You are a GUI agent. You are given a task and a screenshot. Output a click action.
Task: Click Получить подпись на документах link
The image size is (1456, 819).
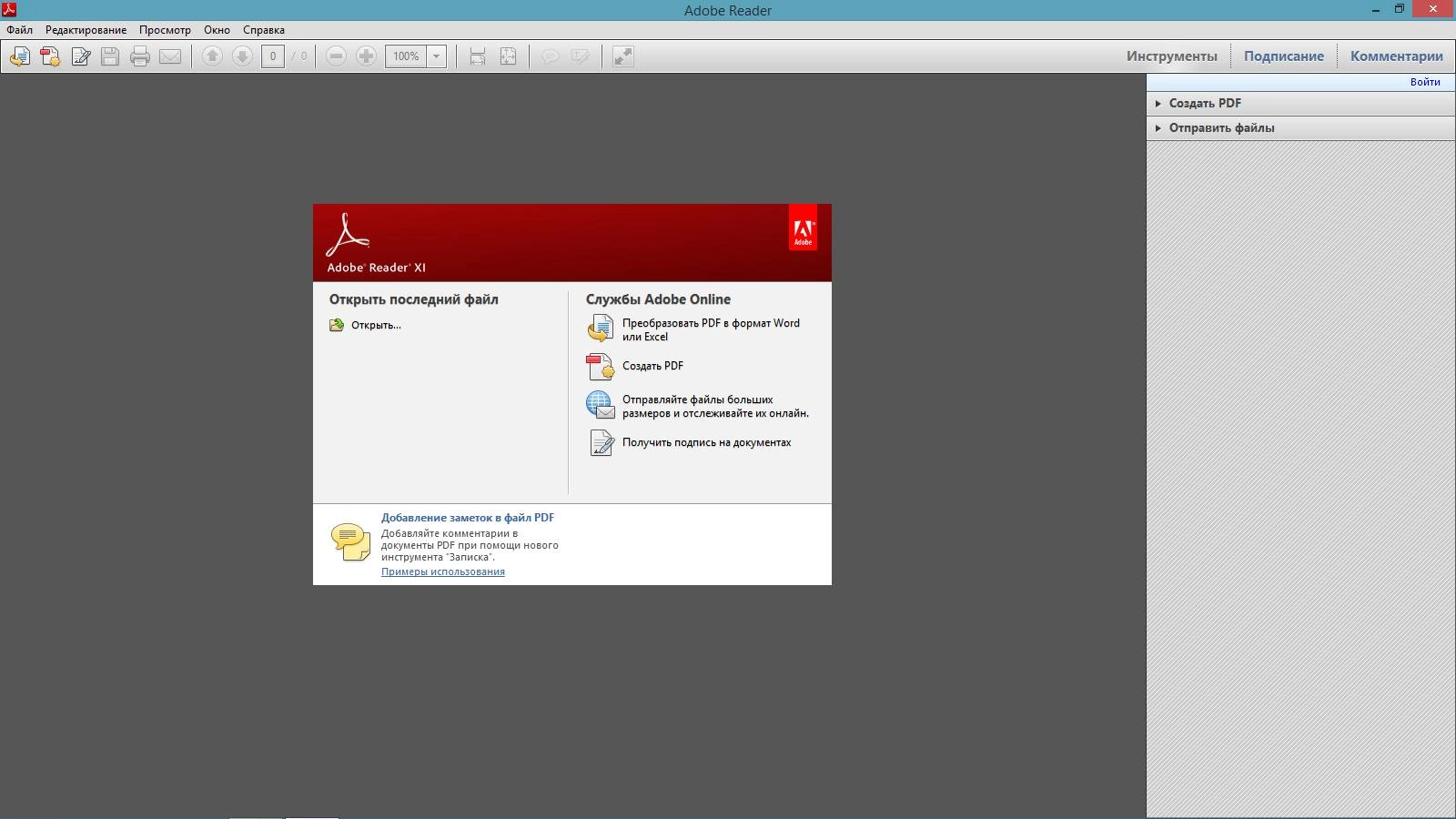click(706, 442)
